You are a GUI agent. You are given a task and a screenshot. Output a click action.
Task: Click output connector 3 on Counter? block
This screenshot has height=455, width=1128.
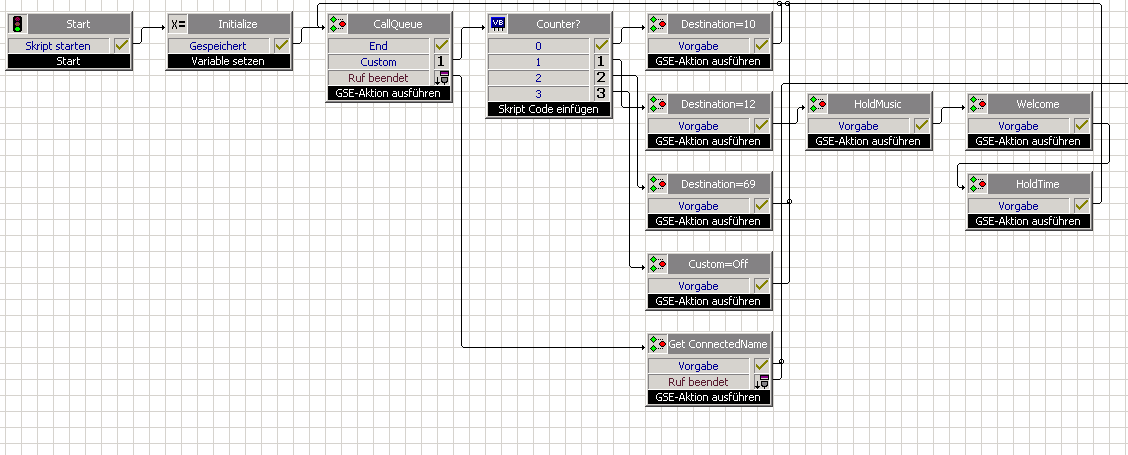click(x=601, y=93)
